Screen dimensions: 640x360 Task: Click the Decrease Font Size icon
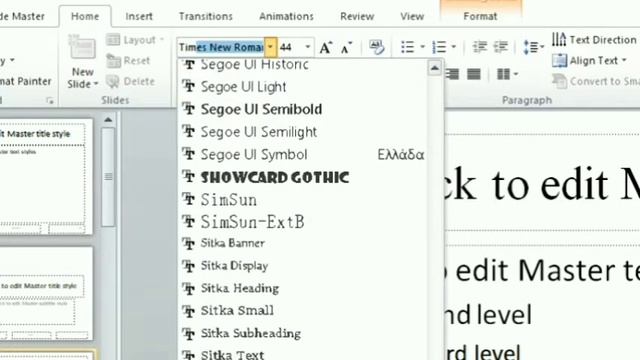point(346,48)
